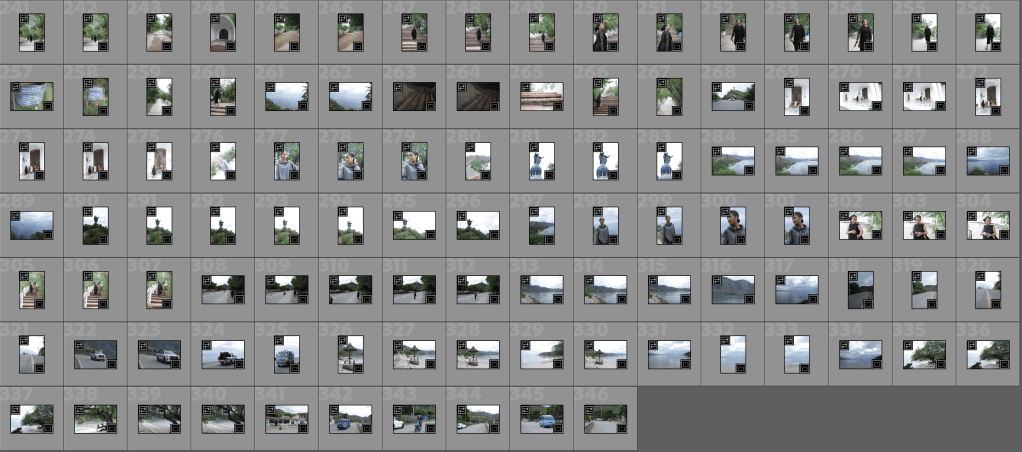The image size is (1022, 452).
Task: Select thumbnail 244 showing the white archway
Action: (x=223, y=32)
